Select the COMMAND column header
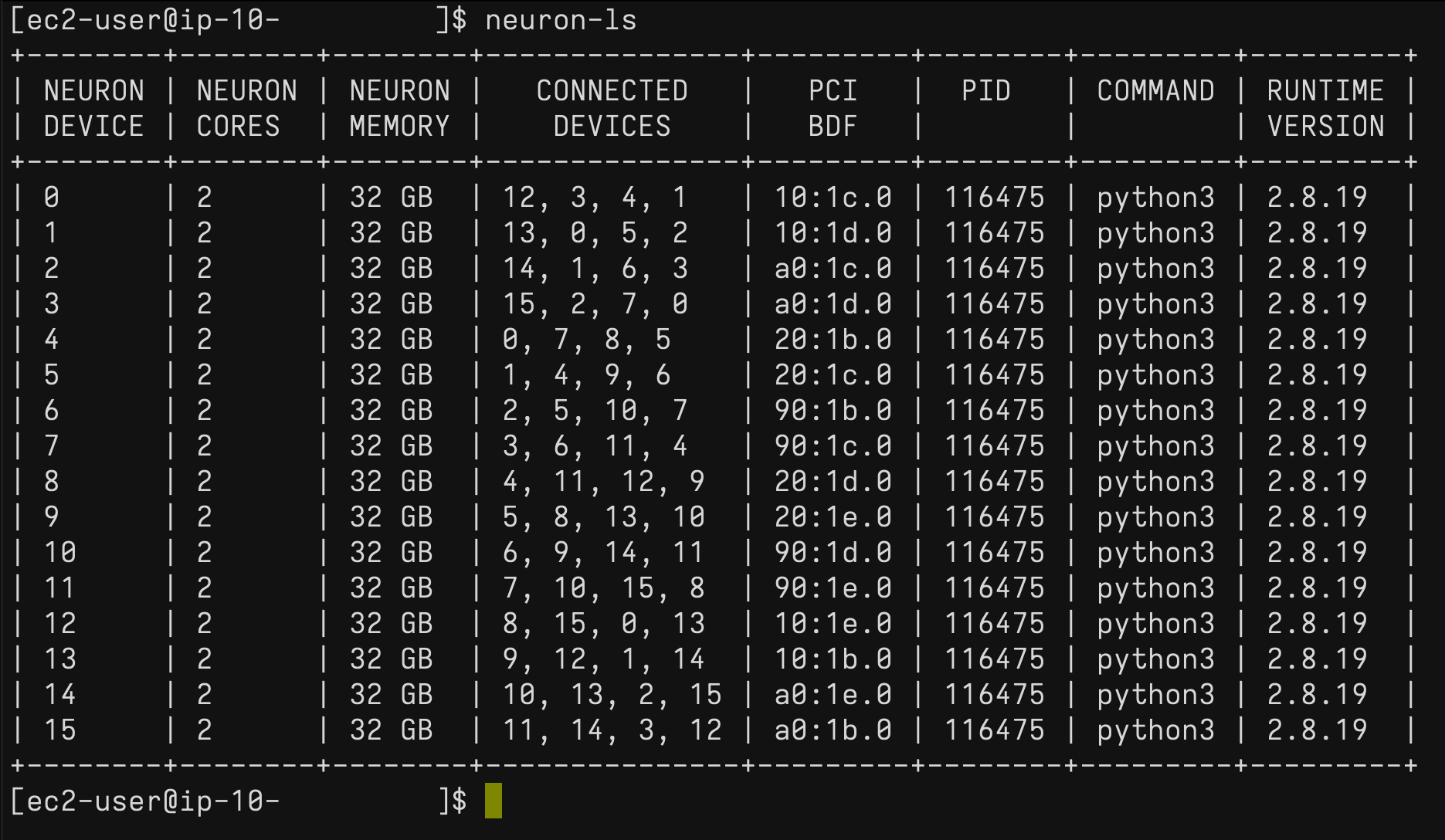 pos(1154,90)
